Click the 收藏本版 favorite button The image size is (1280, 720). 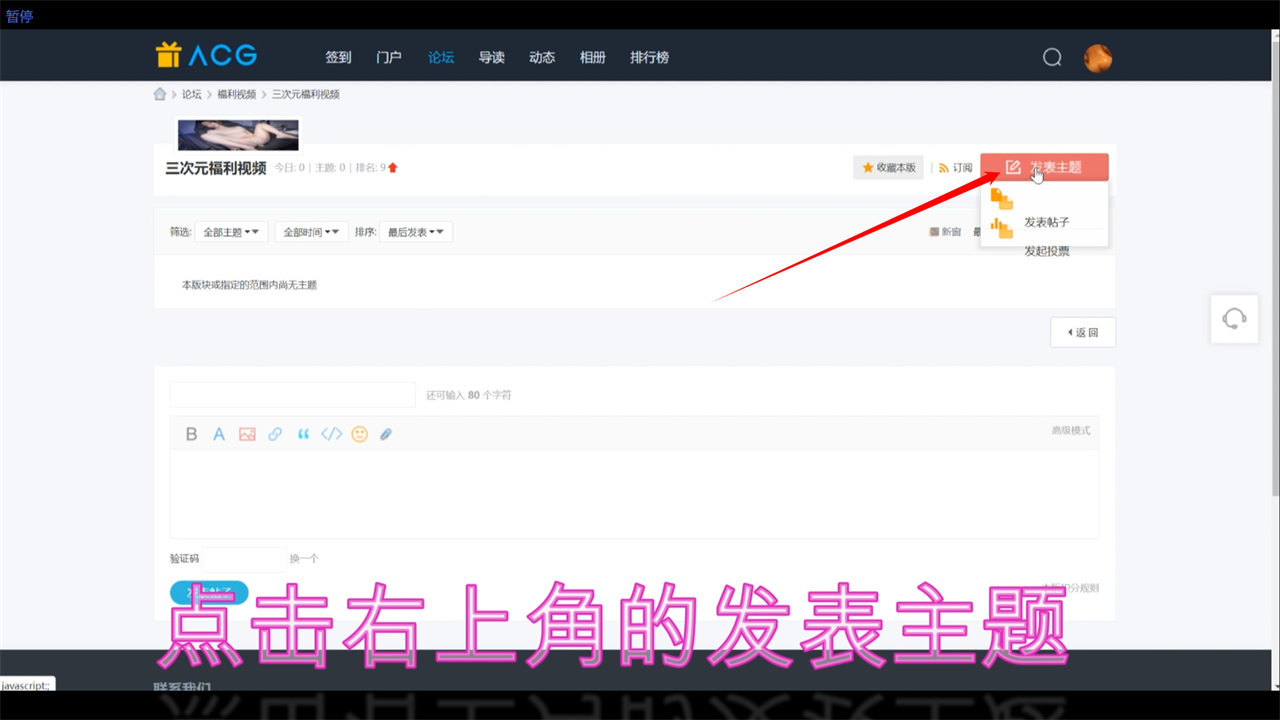888,168
